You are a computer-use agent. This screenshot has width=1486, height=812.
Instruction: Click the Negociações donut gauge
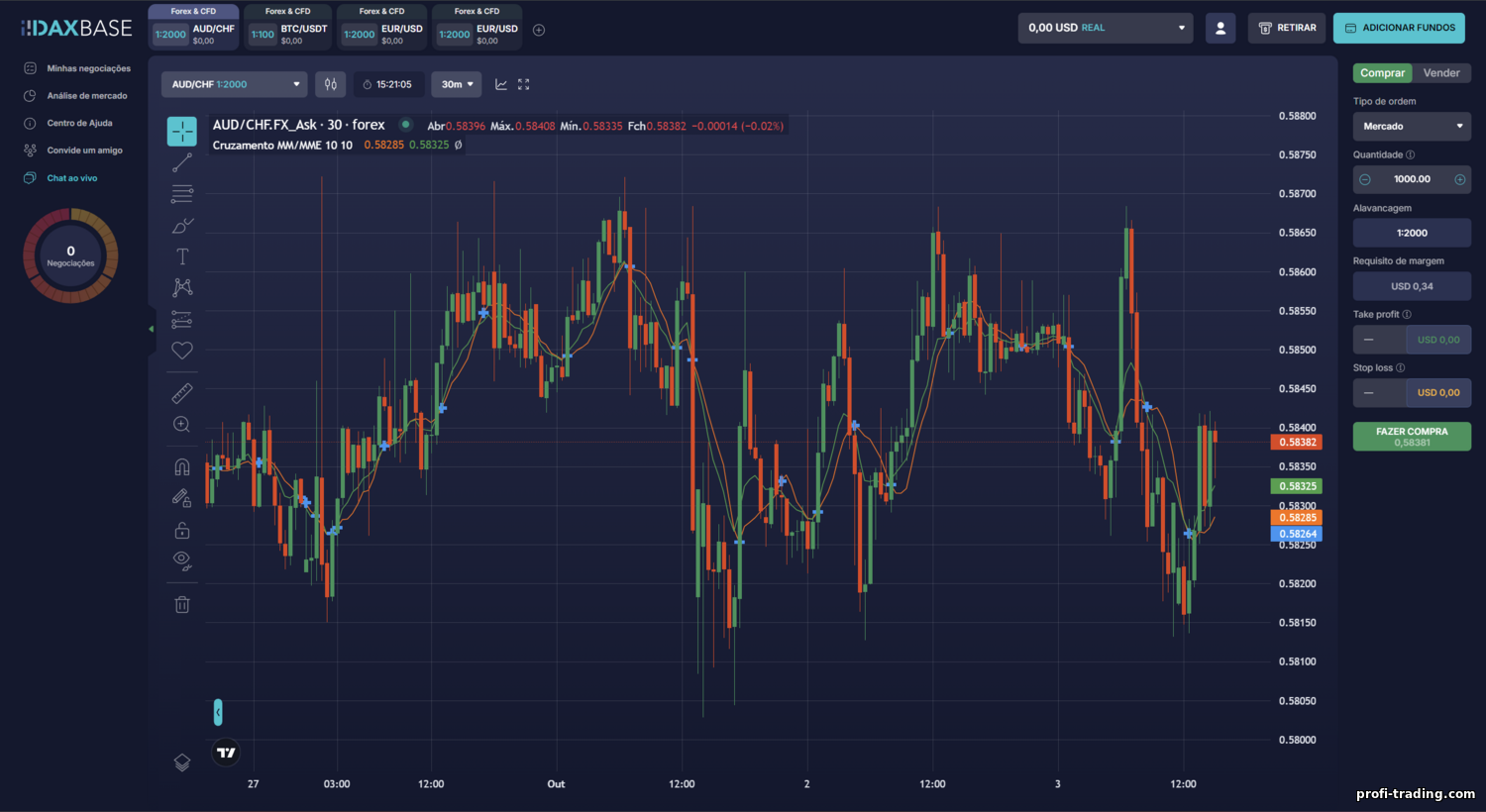pyautogui.click(x=70, y=255)
